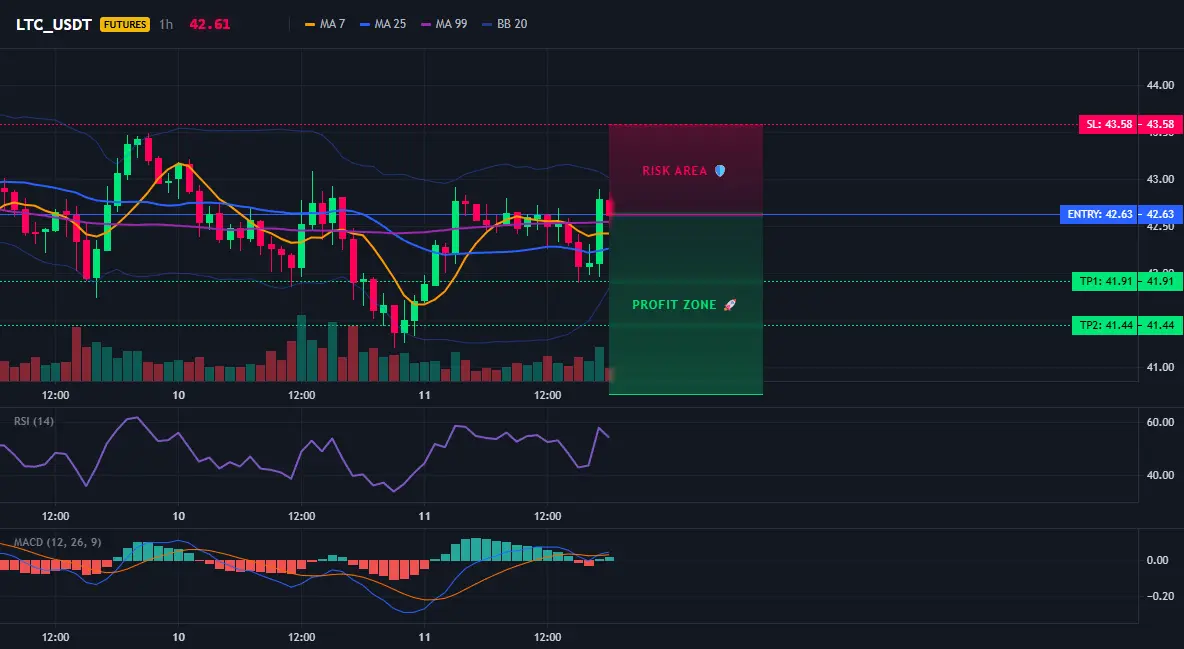Viewport: 1184px width, 649px height.
Task: Toggle the MA 25 legend entry
Action: 383,24
